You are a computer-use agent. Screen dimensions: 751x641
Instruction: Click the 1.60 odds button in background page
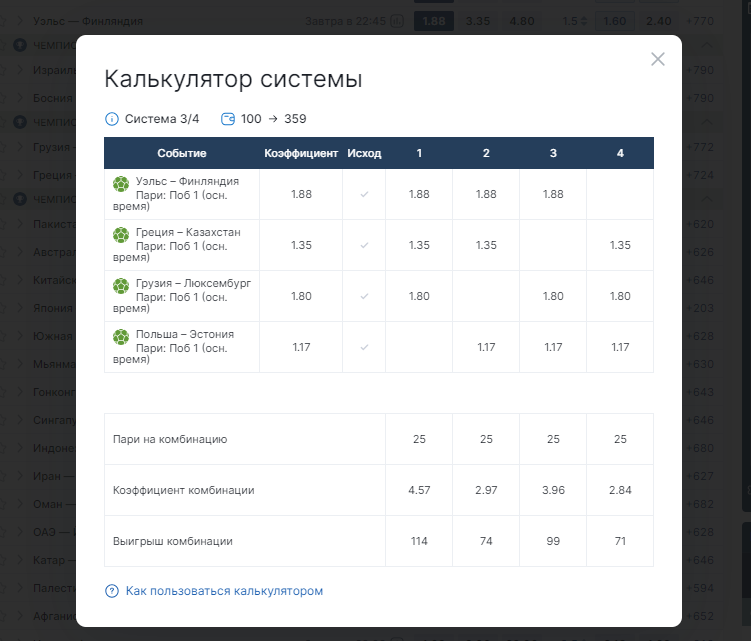[614, 22]
